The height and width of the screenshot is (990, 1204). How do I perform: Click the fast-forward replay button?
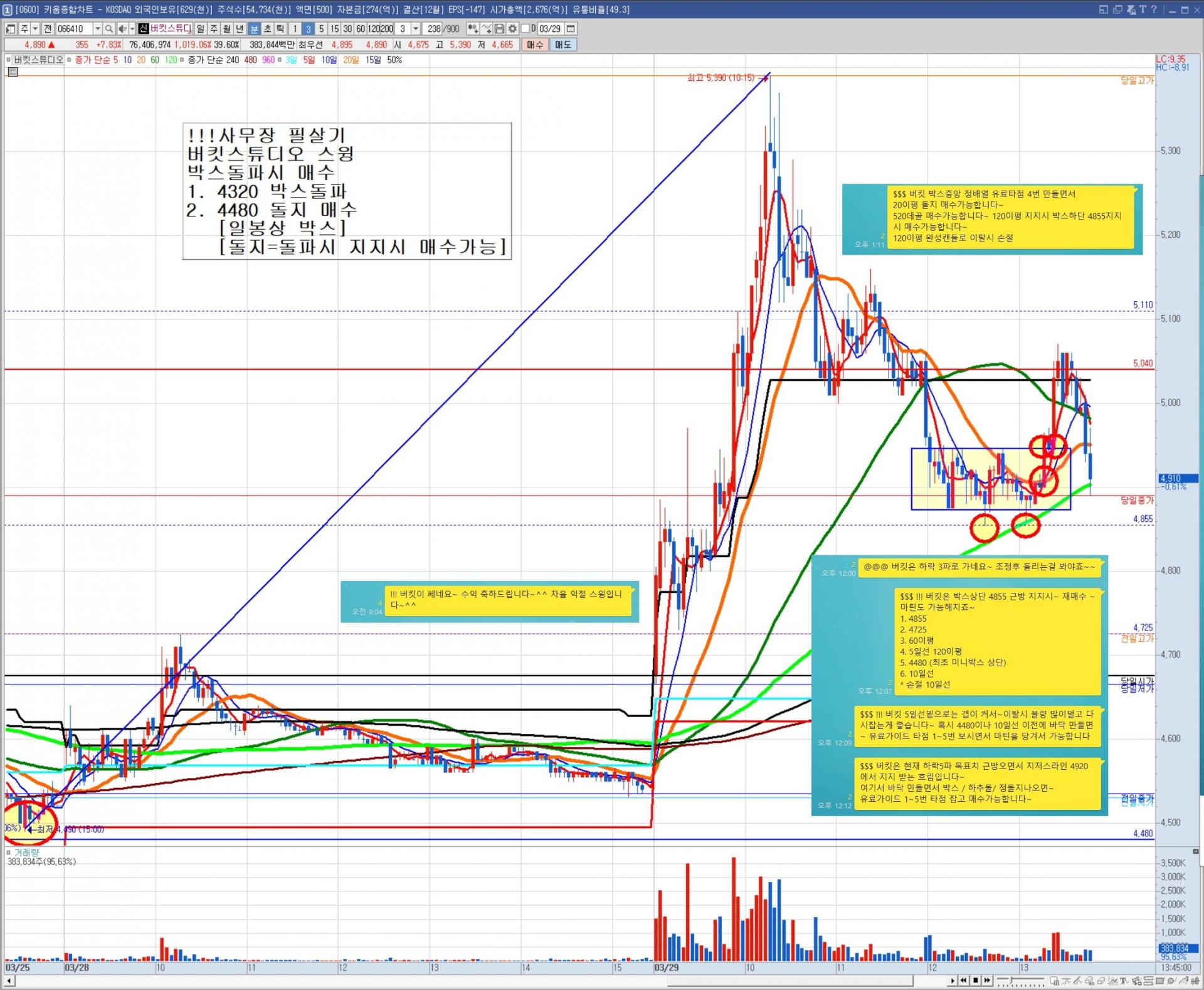coord(987,980)
